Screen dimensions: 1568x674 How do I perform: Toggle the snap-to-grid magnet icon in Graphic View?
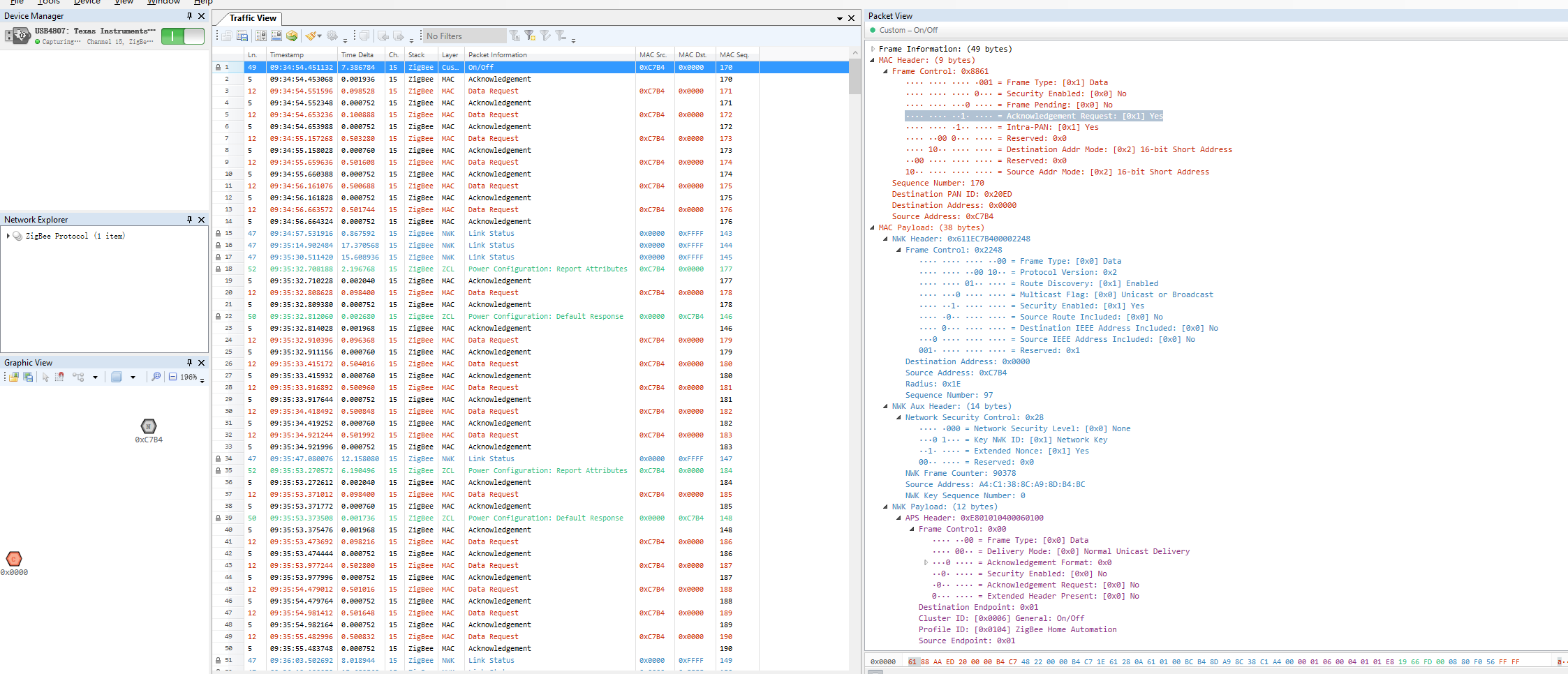(60, 377)
